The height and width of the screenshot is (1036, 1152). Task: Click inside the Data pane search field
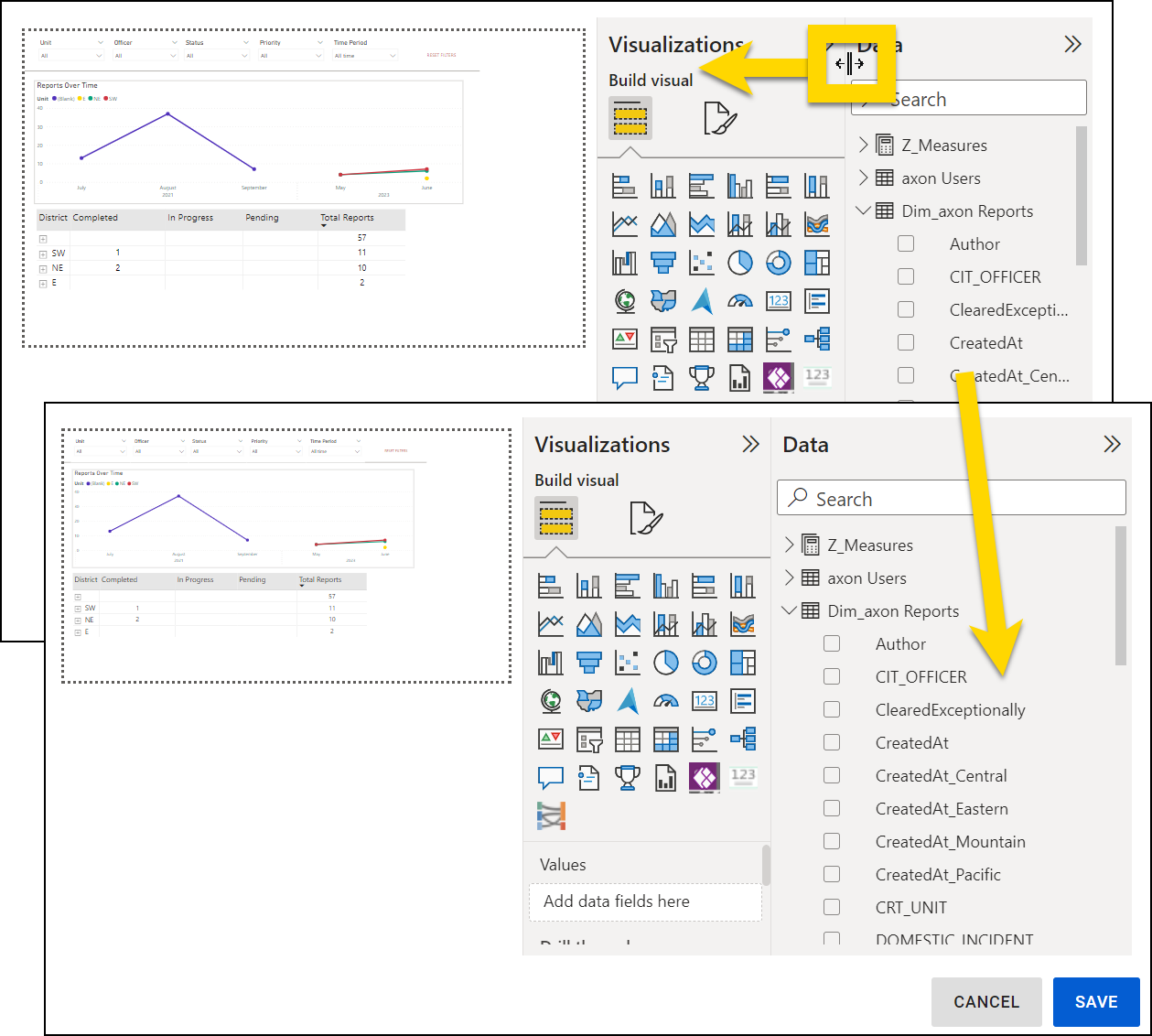[952, 498]
